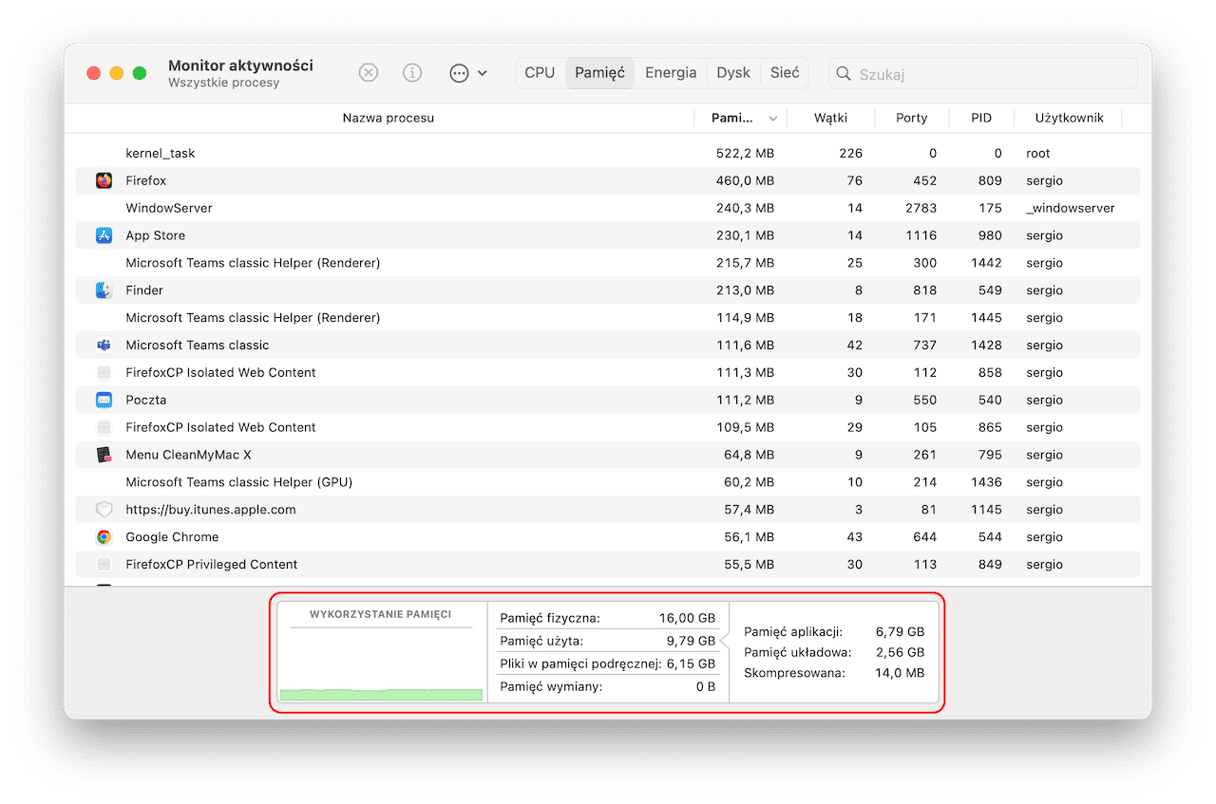Click the Pamięć wymiany 0 B entry
The width and height of the screenshot is (1216, 804).
[x=607, y=687]
